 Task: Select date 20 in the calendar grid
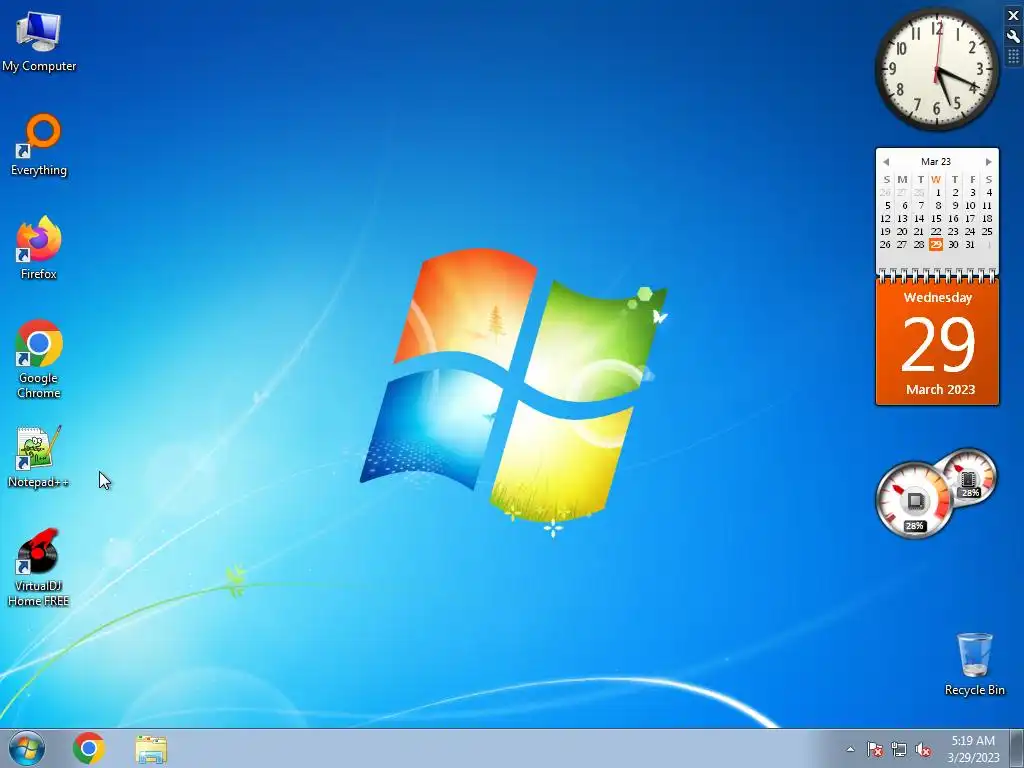pos(902,231)
